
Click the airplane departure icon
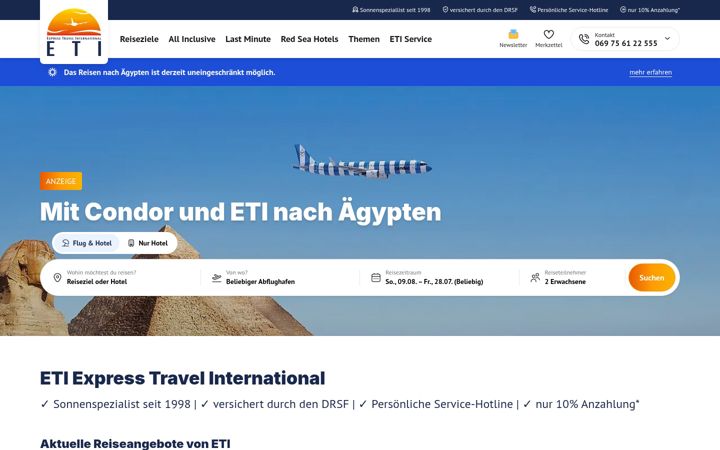[x=216, y=278]
